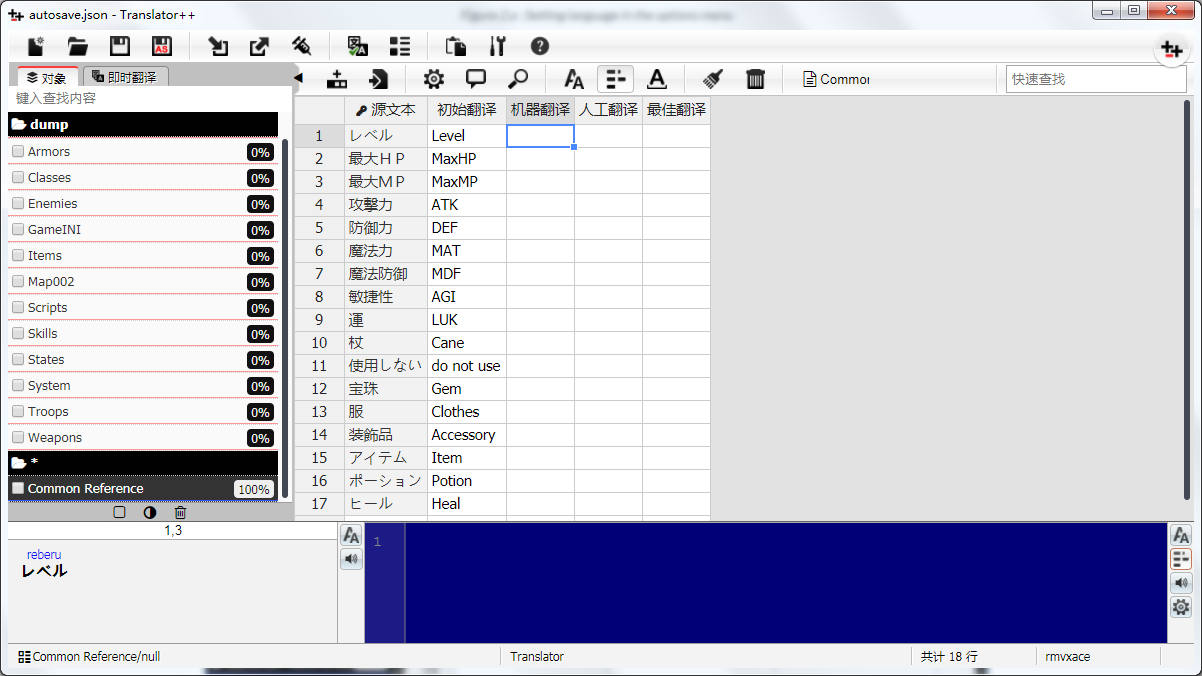Click the export arrow icon
The image size is (1202, 676).
pyautogui.click(x=259, y=46)
